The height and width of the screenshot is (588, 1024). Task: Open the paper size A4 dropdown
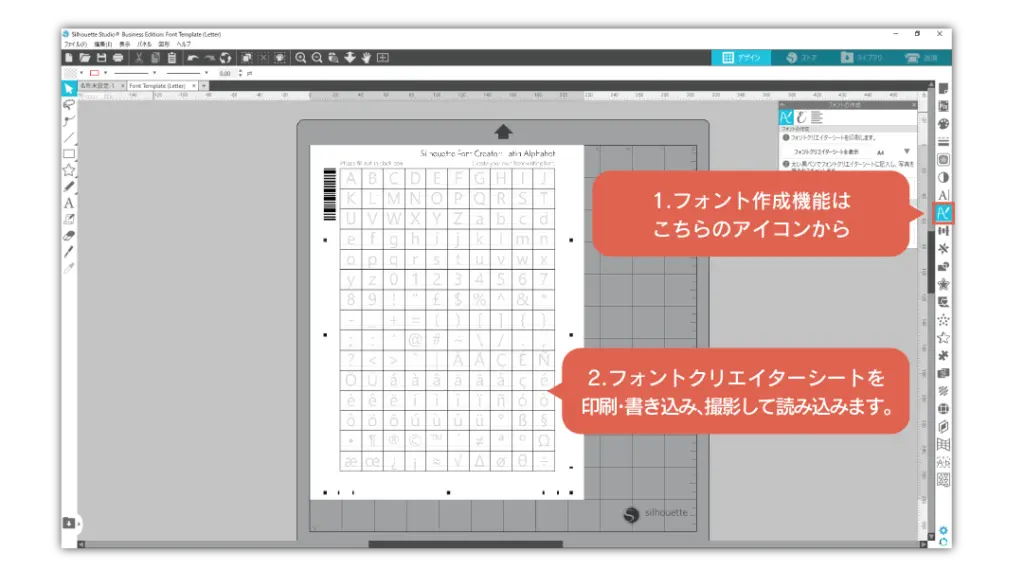pyautogui.click(x=906, y=151)
